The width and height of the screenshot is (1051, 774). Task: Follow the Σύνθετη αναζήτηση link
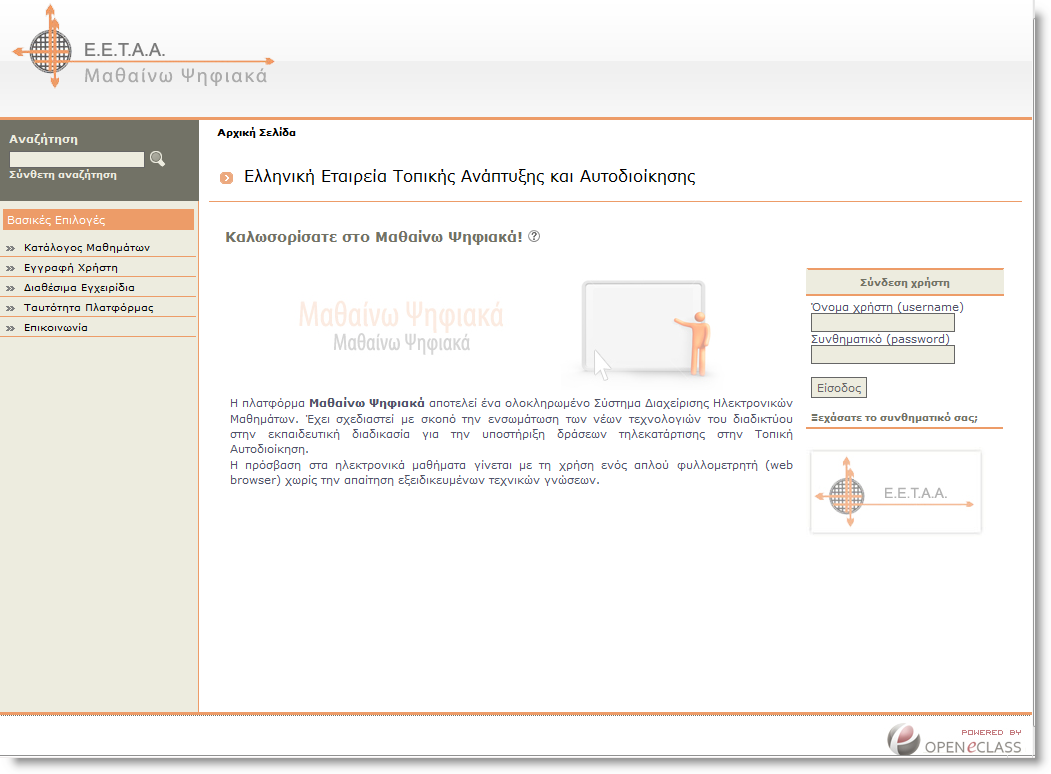pyautogui.click(x=63, y=174)
